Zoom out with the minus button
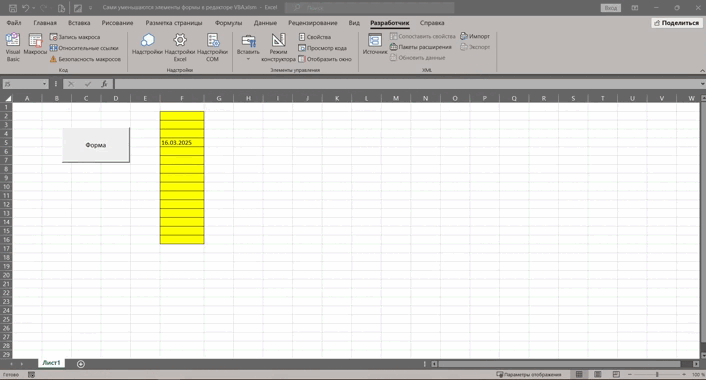This screenshot has height=380, width=706. (629, 375)
